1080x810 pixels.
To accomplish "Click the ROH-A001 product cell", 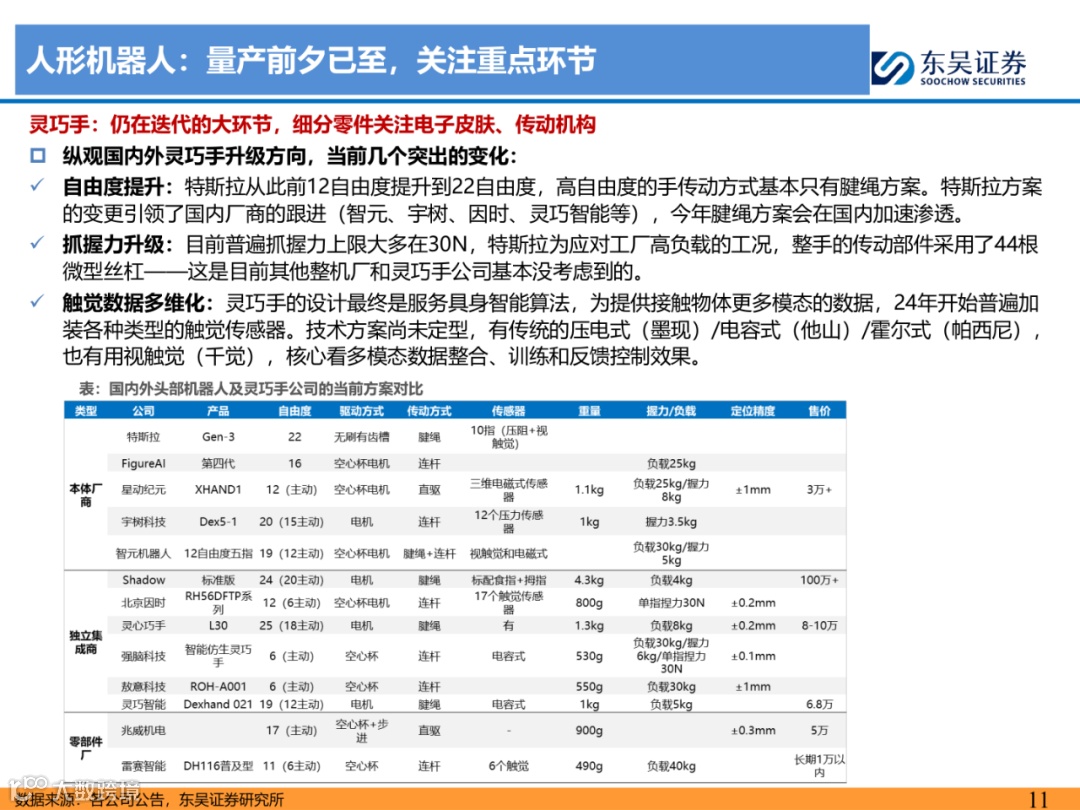I will [218, 687].
